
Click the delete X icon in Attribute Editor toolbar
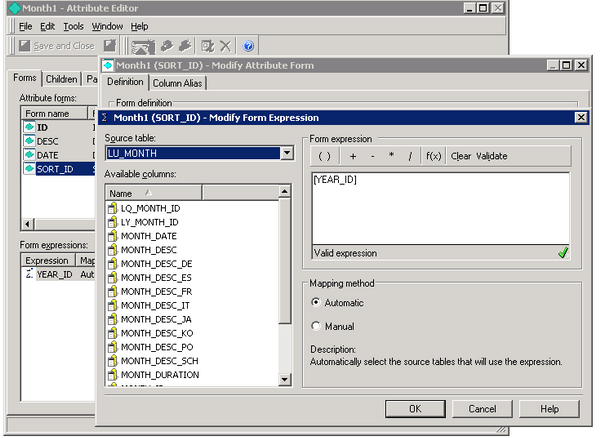[225, 46]
